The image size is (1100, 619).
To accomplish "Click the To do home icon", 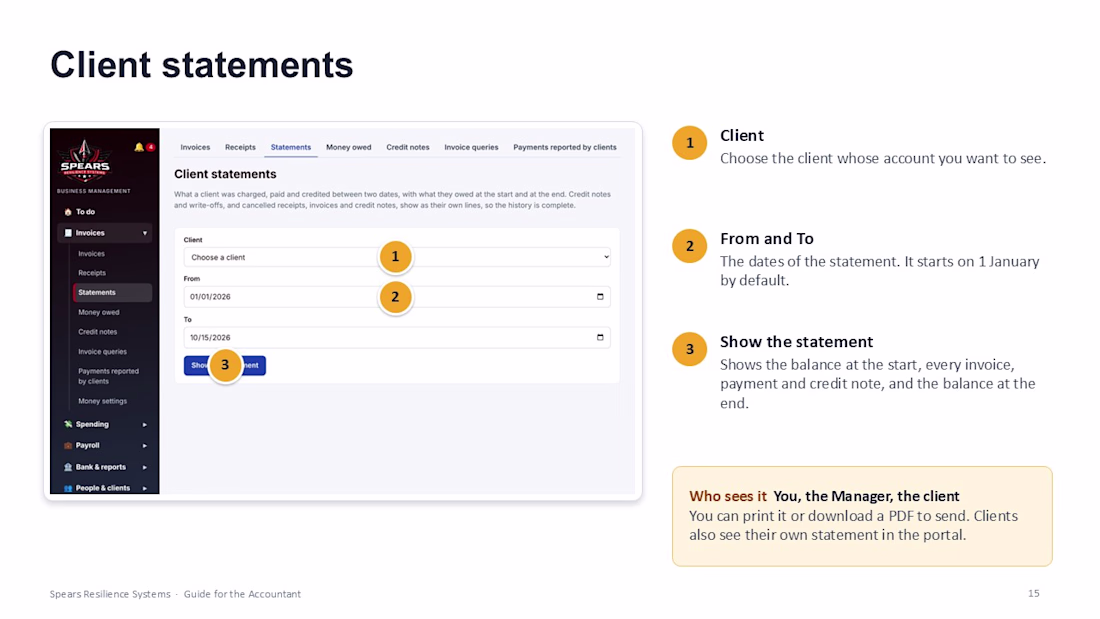I will 68,211.
